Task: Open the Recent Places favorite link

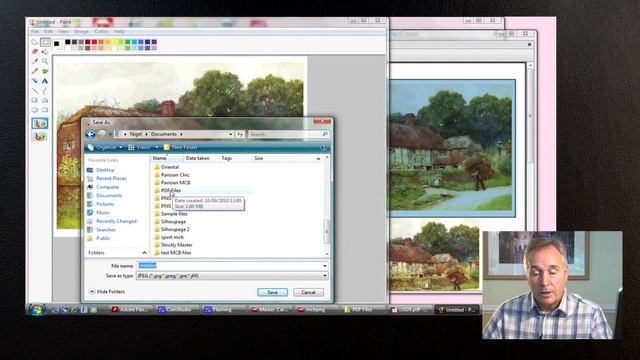Action: tap(111, 178)
